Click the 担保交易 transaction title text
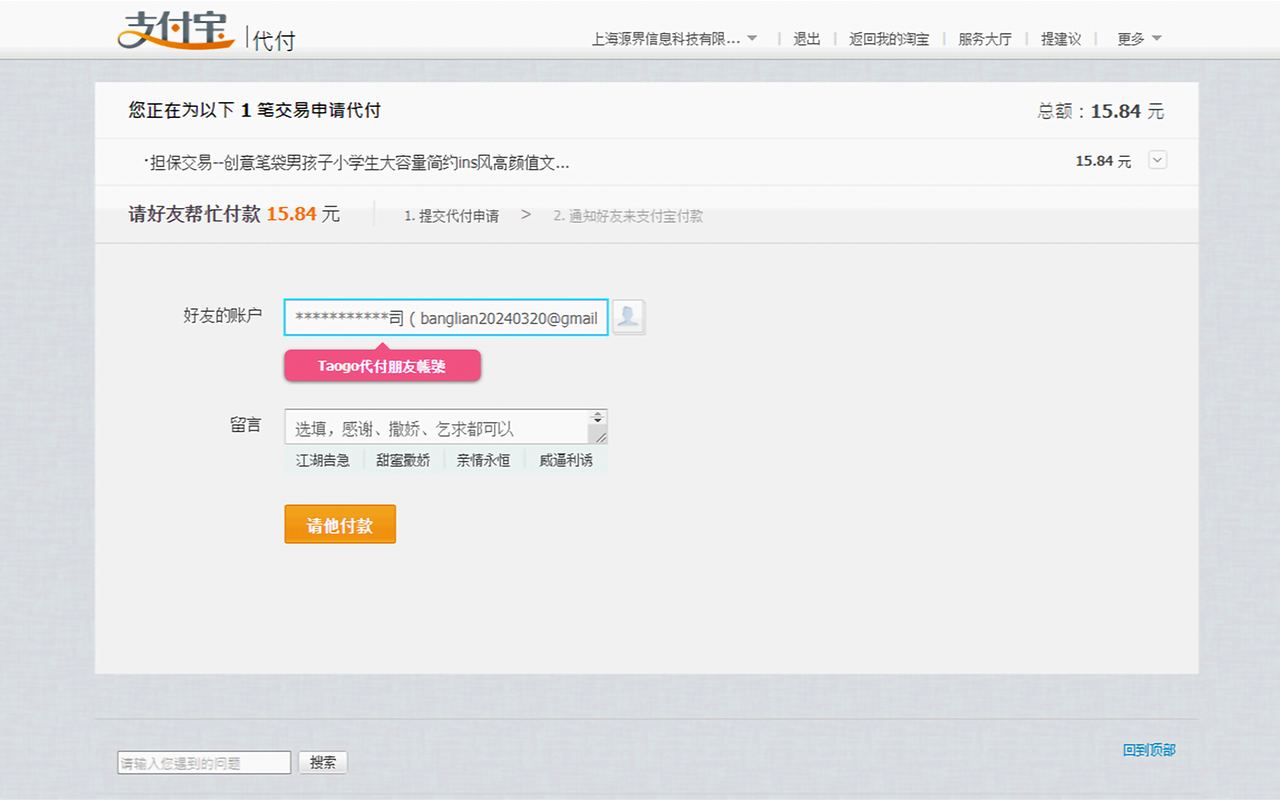The width and height of the screenshot is (1280, 800). [x=359, y=162]
